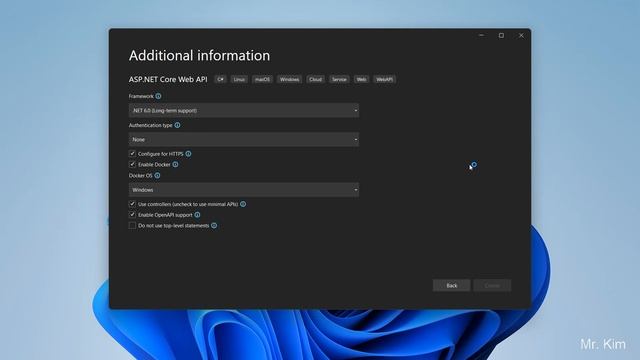Click the Back button
The image size is (640, 360).
451,285
